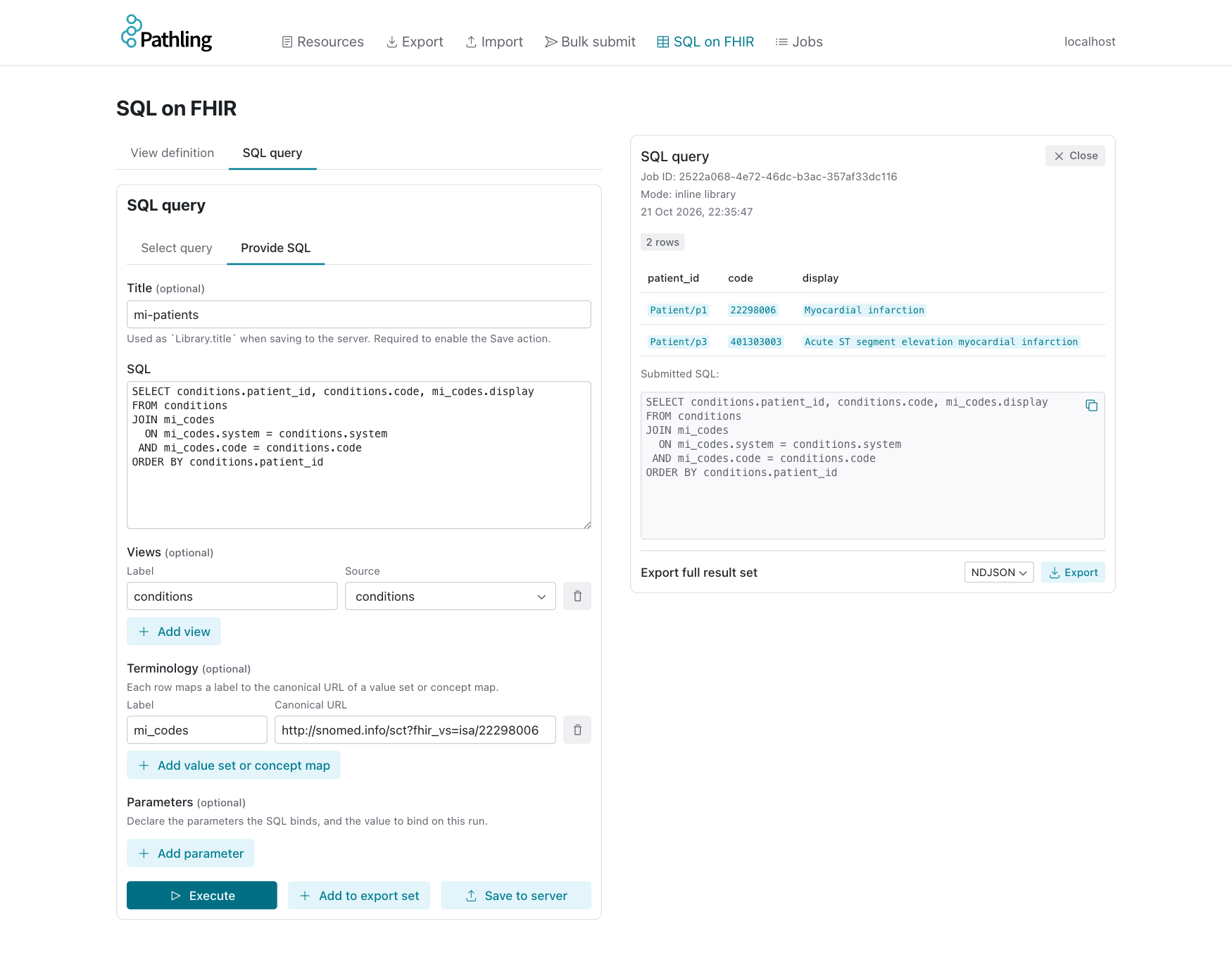Edit the mi_codes terminology label
Screen dimensions: 1232x962
pos(197,730)
